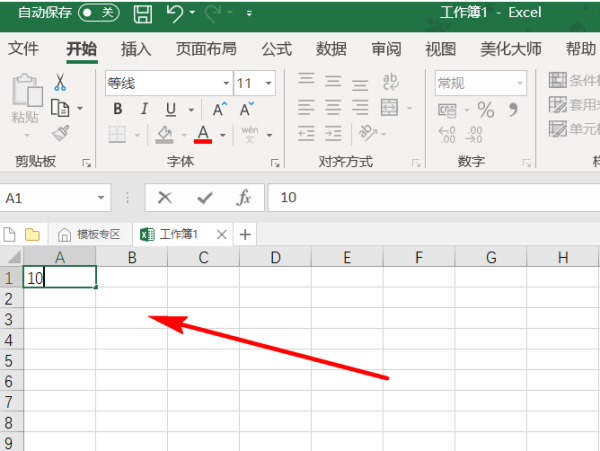Viewport: 600px width, 451px height.
Task: Select cell C3 in the worksheet
Action: click(x=203, y=319)
